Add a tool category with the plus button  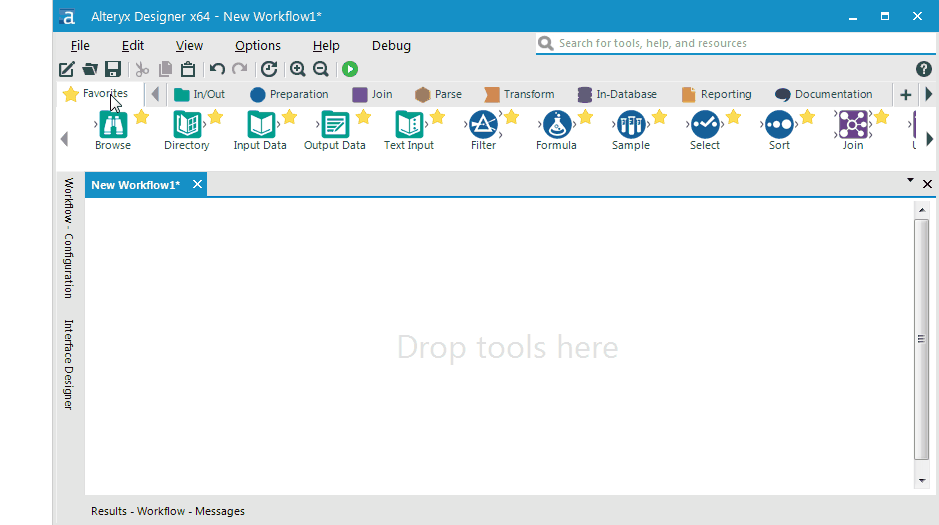(905, 95)
